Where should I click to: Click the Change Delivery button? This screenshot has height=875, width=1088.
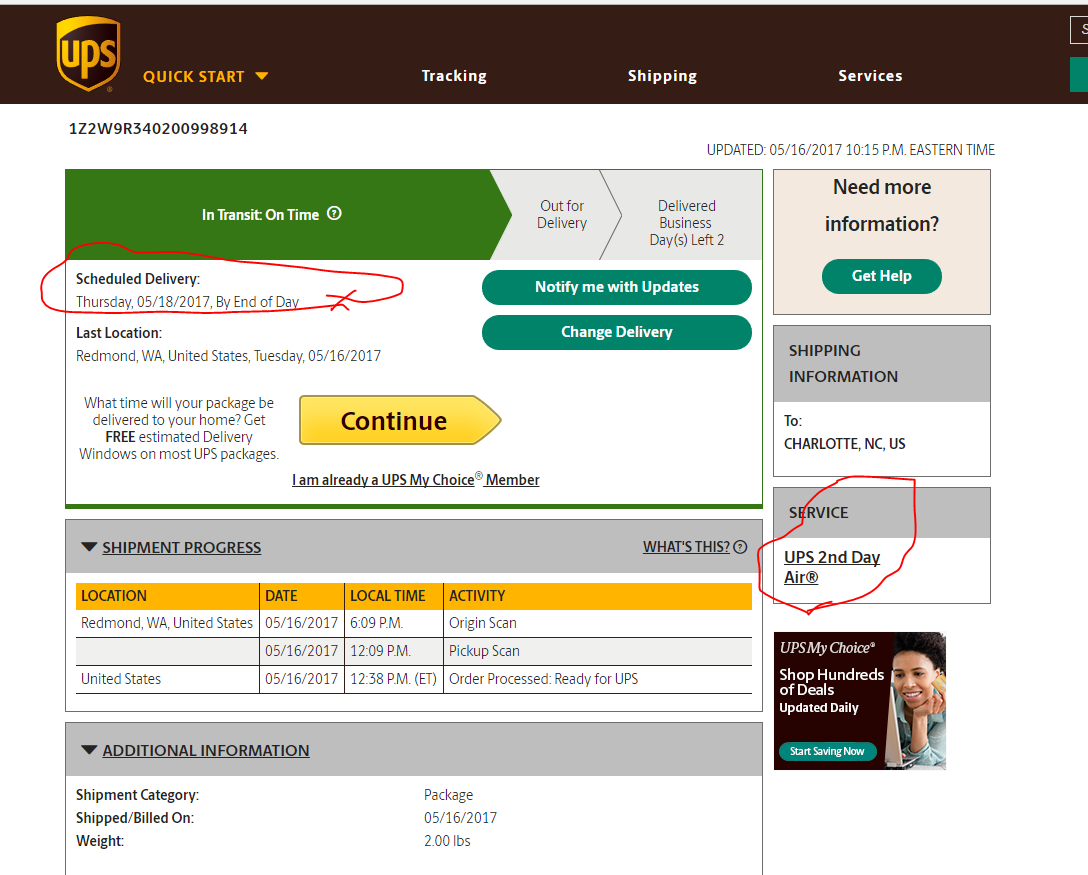click(616, 332)
